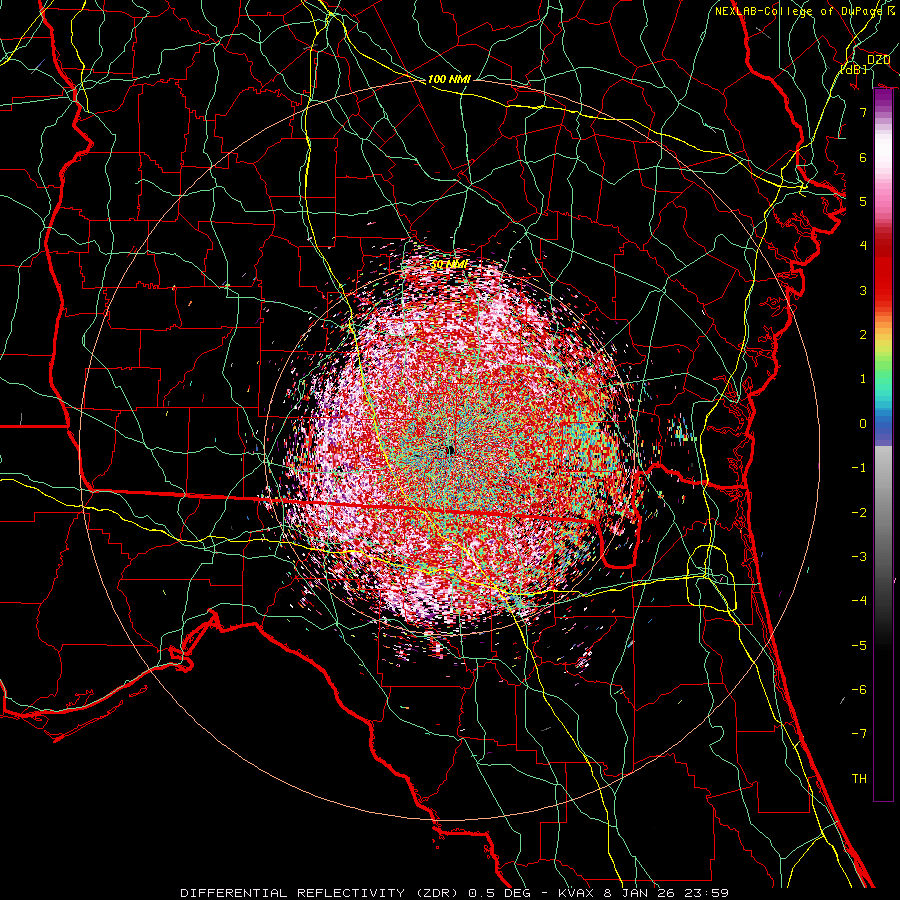Click the "100 NMI" range ring label
Screen dimensions: 900x900
(x=449, y=79)
